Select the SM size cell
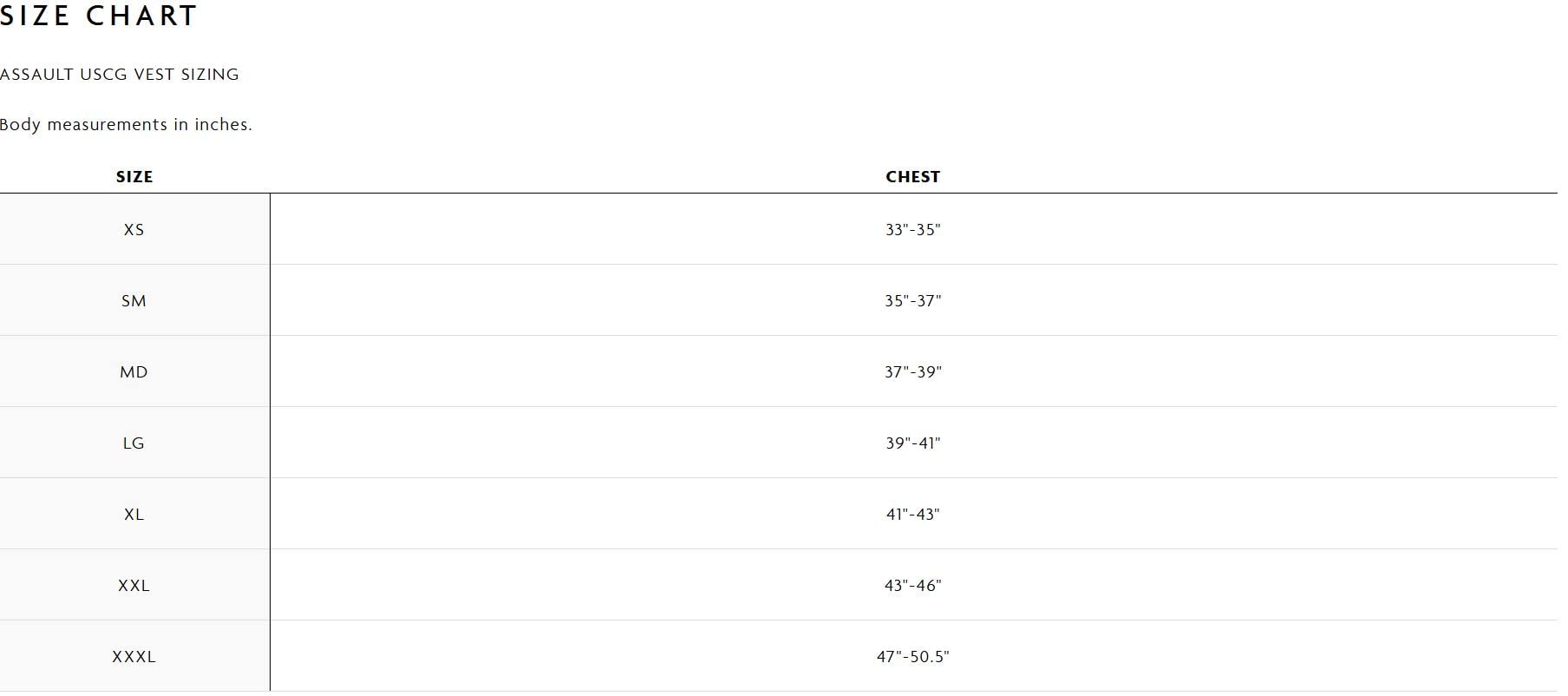The image size is (1568, 696). [x=134, y=301]
